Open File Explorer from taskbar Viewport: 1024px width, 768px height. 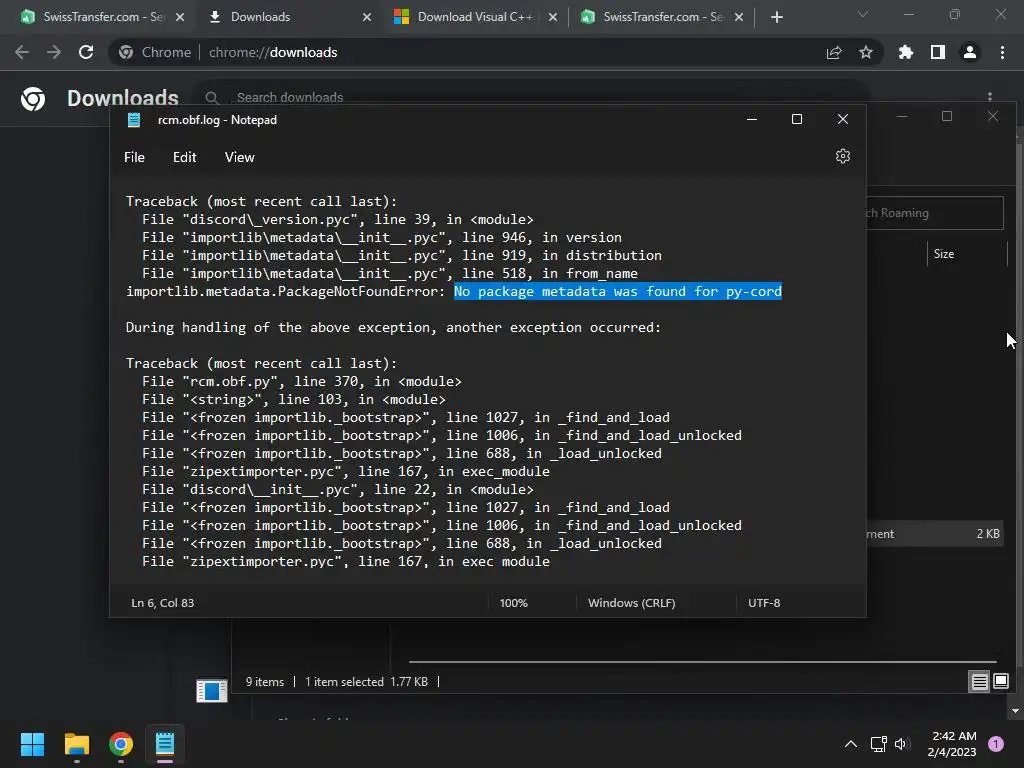pyautogui.click(x=77, y=744)
